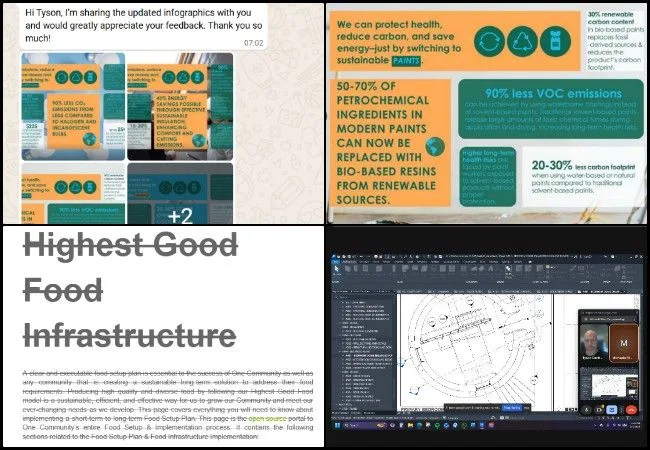The image size is (650, 450).
Task: Open the bottom-left VOC emissions chat thumbnail
Action: point(73,193)
